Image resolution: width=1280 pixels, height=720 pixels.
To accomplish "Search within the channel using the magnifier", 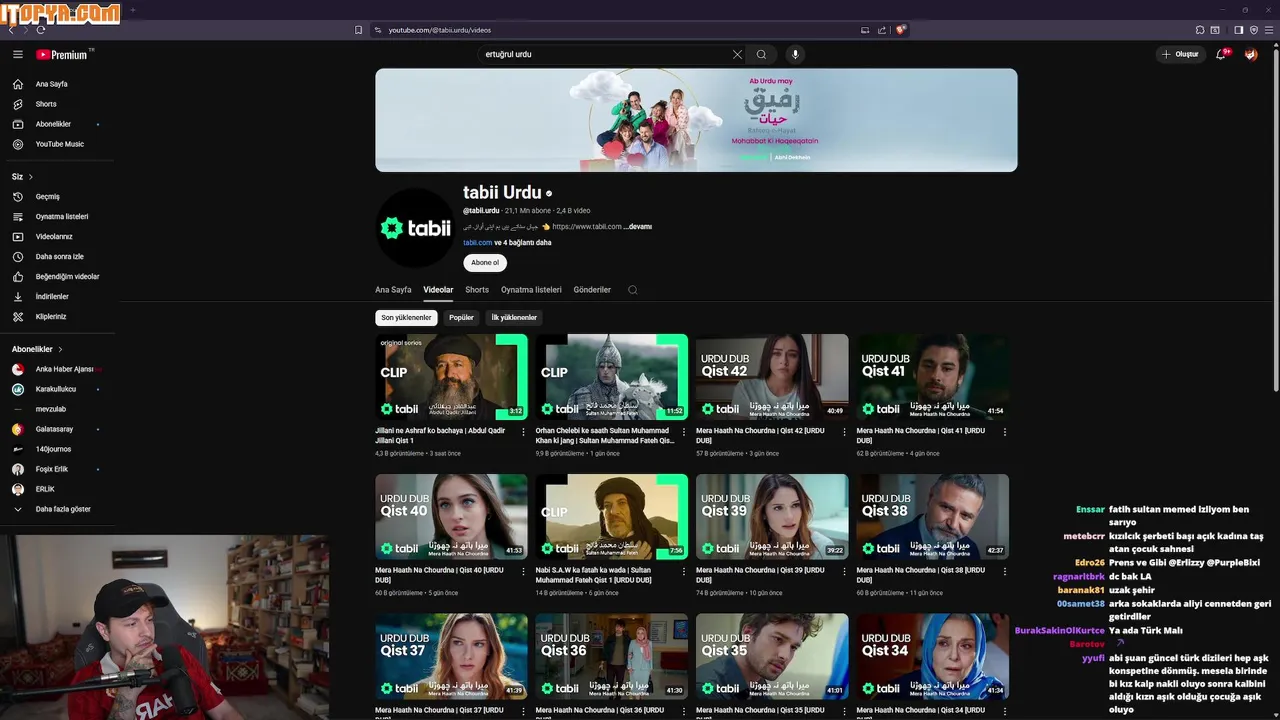I will (632, 290).
